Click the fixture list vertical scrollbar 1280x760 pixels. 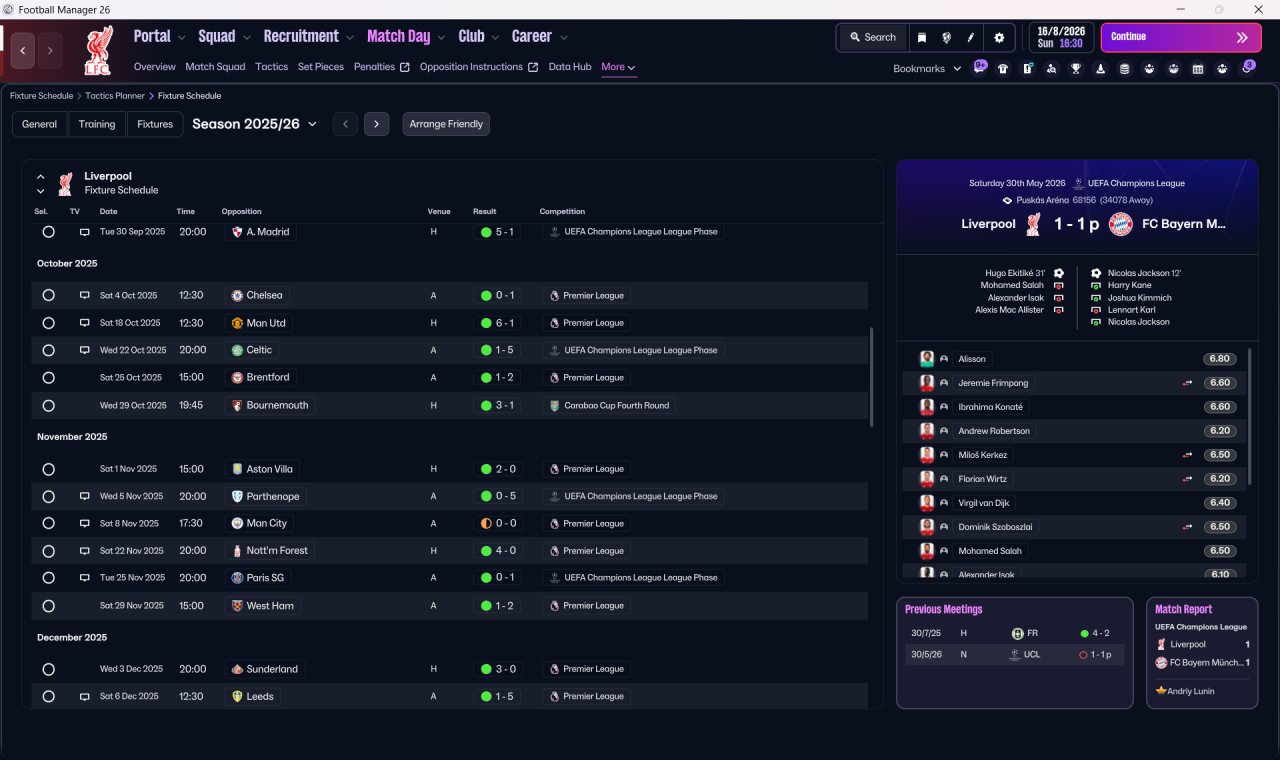click(872, 377)
